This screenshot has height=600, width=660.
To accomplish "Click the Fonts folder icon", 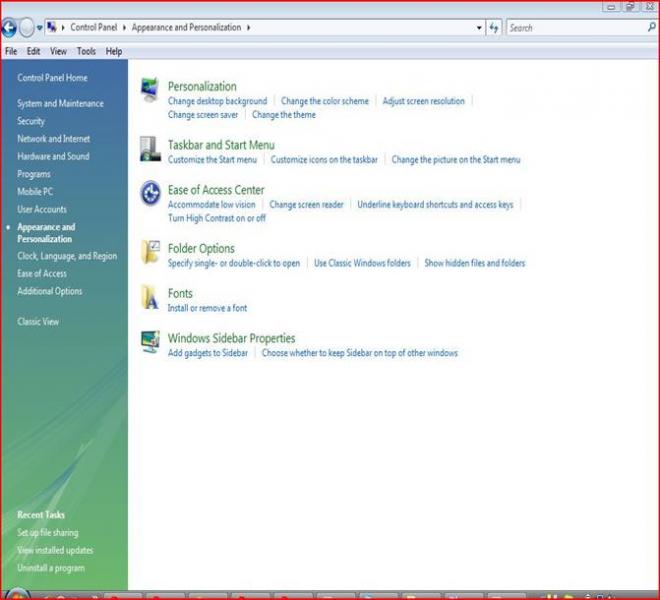I will [x=150, y=297].
